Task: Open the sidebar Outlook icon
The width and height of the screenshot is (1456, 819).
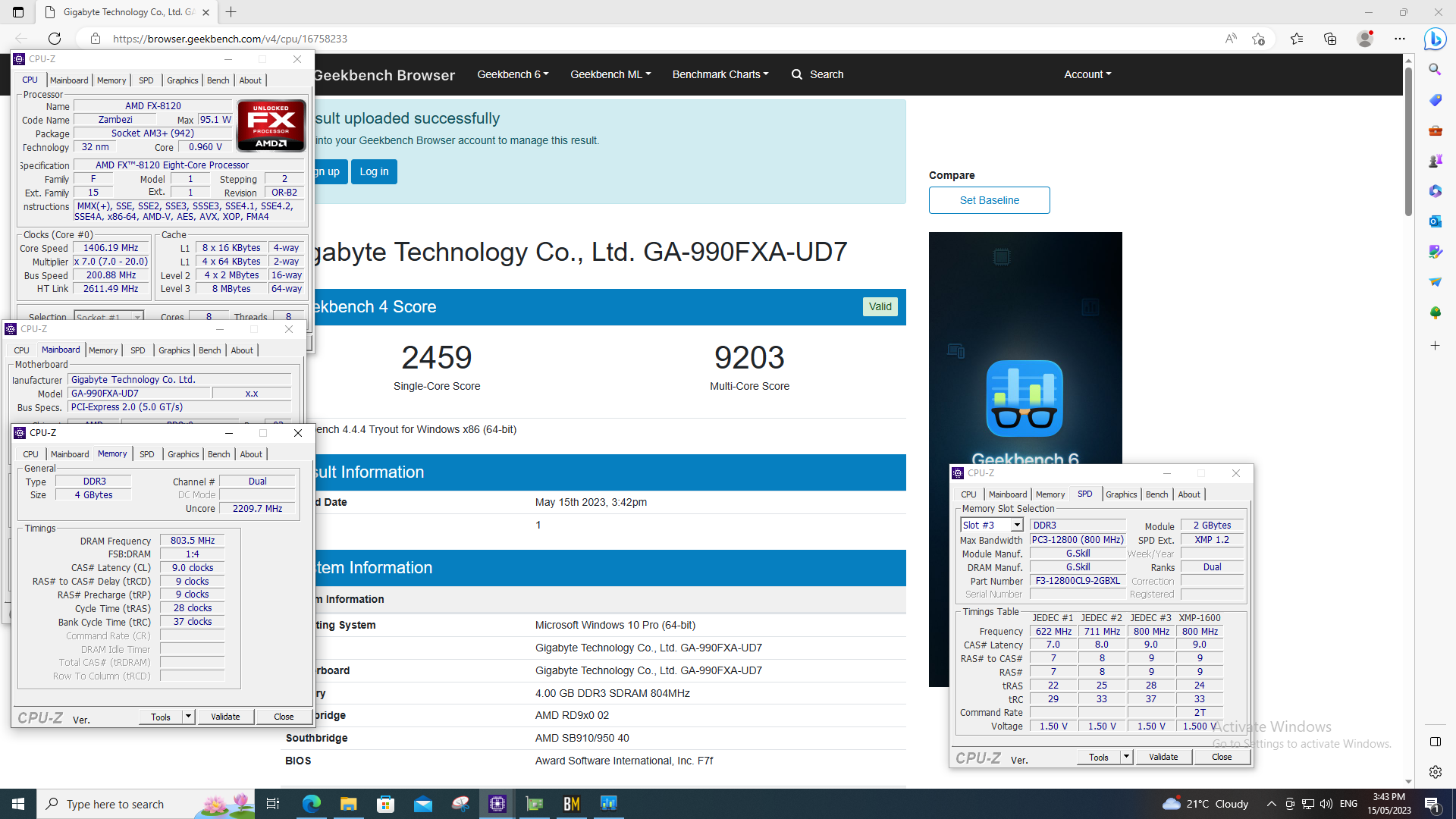Action: point(1435,221)
